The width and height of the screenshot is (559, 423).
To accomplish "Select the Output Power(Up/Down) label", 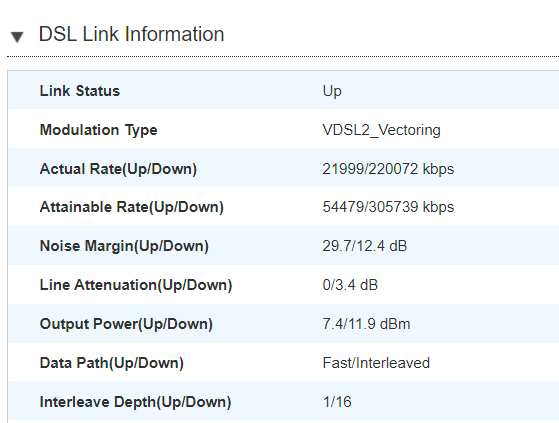I will (126, 324).
